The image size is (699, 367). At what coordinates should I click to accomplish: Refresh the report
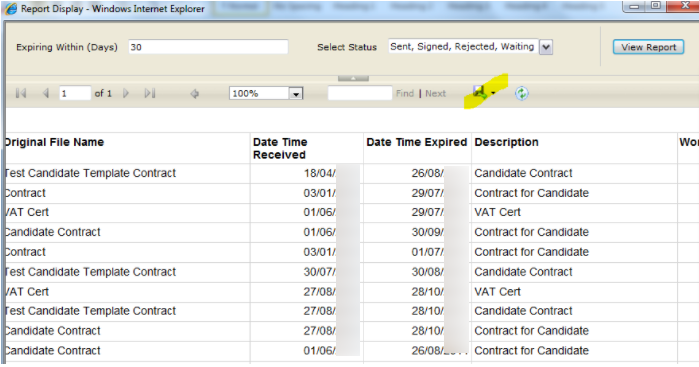click(522, 93)
